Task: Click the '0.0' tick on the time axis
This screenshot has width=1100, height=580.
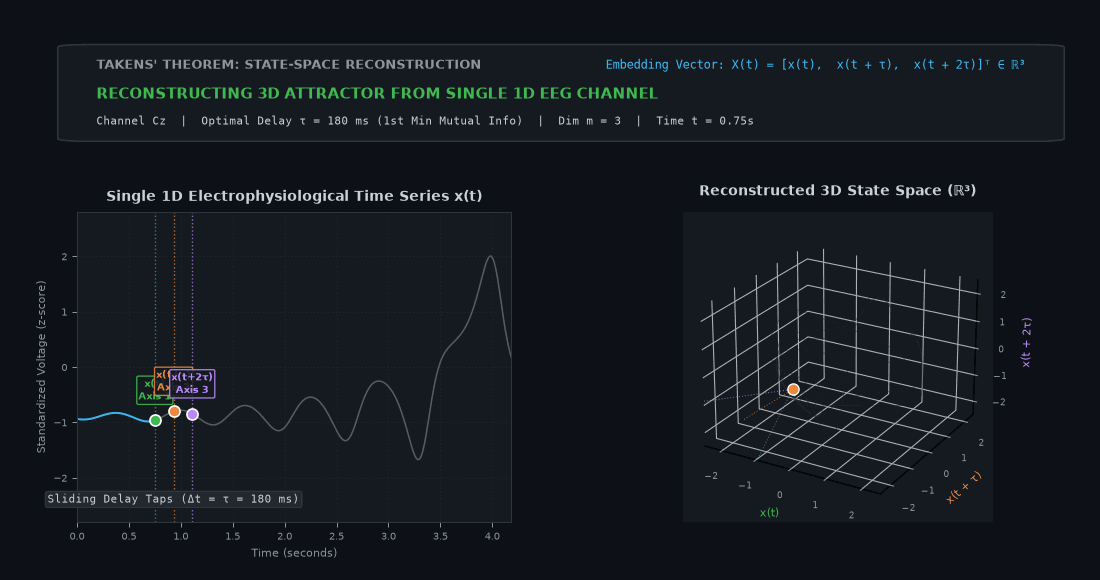Action: [77, 536]
